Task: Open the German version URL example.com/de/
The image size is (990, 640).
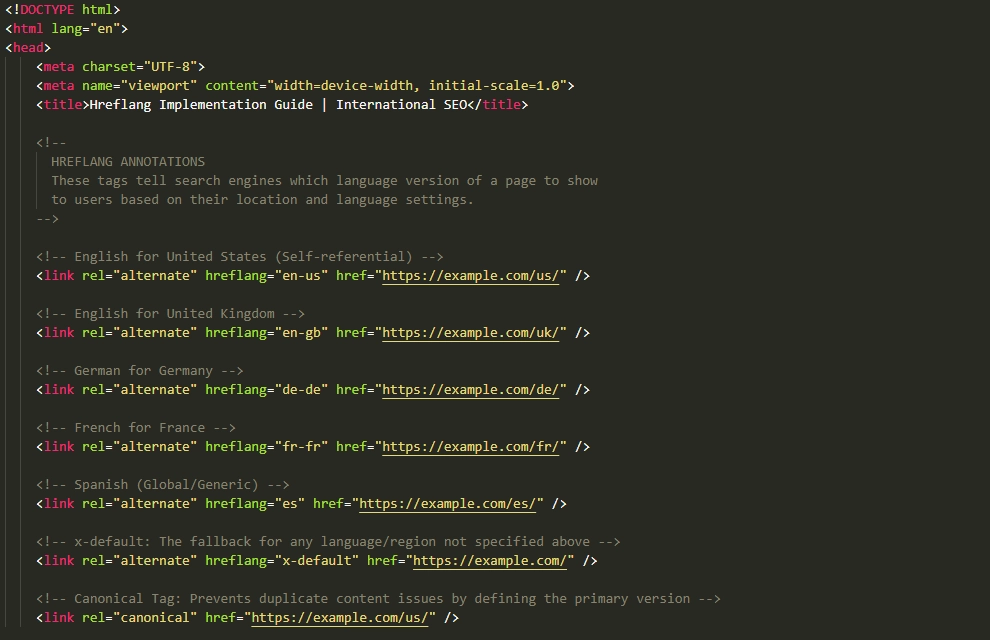Action: 472,389
